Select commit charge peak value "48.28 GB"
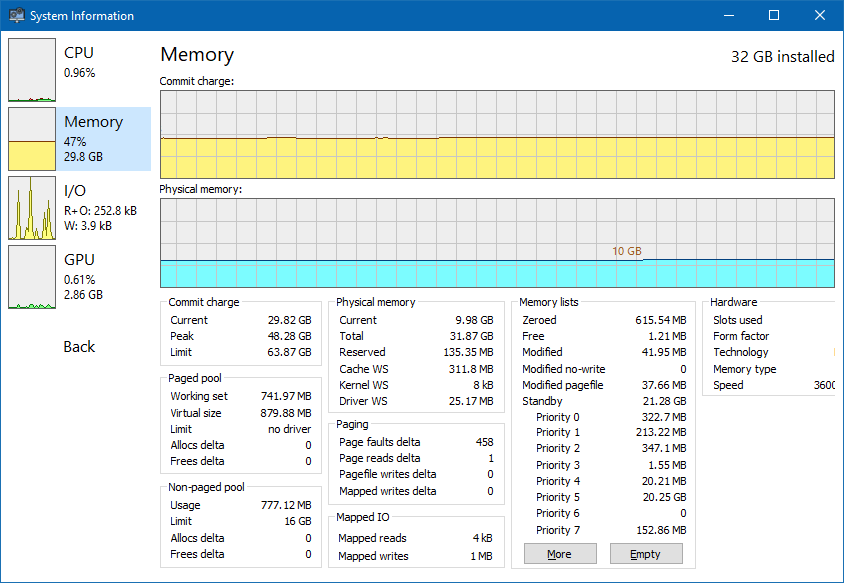The width and height of the screenshot is (844, 583). (290, 336)
